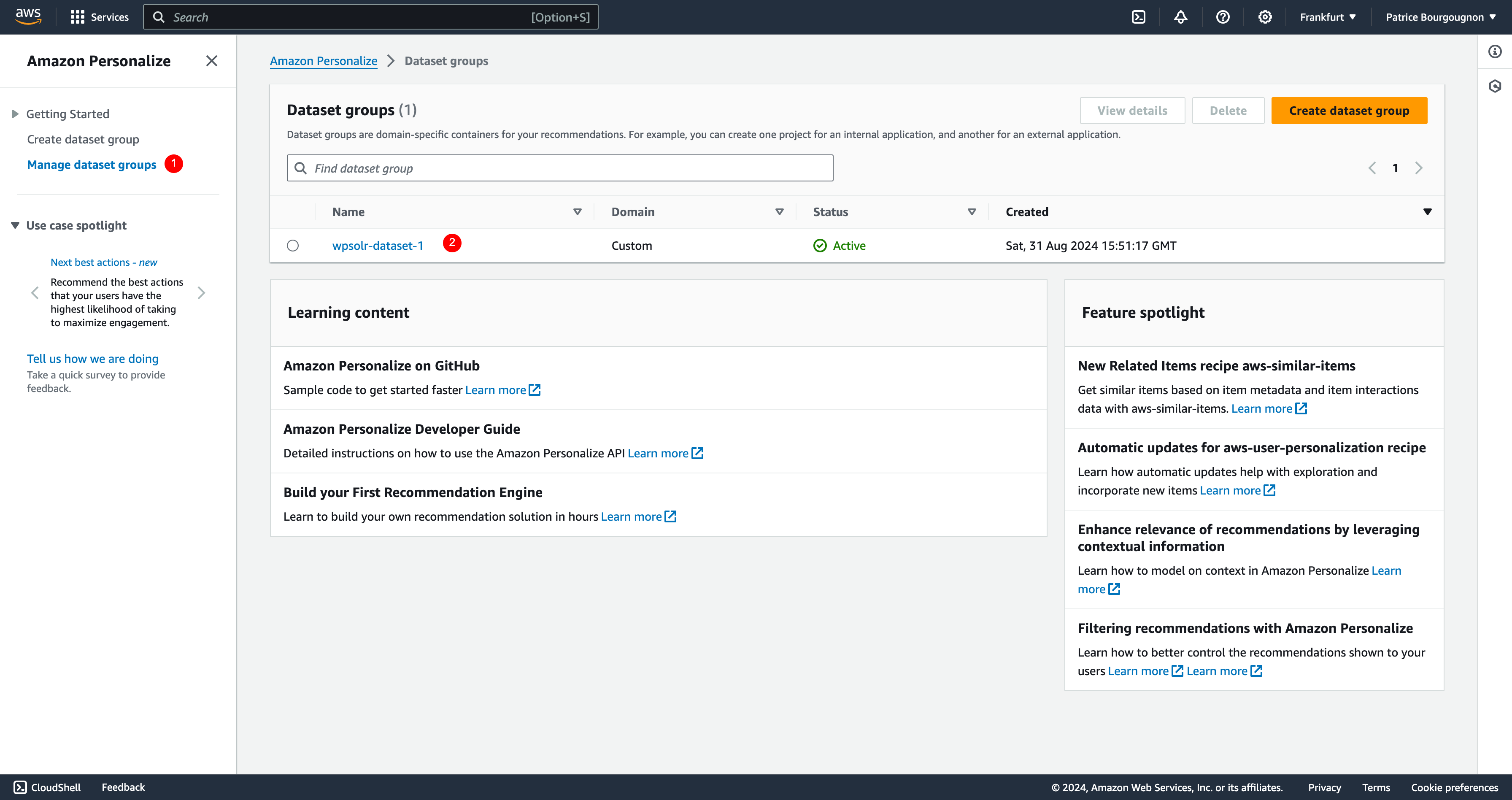The width and height of the screenshot is (1512, 800).
Task: Open CloudShell from top bar icon
Action: [x=1138, y=17]
